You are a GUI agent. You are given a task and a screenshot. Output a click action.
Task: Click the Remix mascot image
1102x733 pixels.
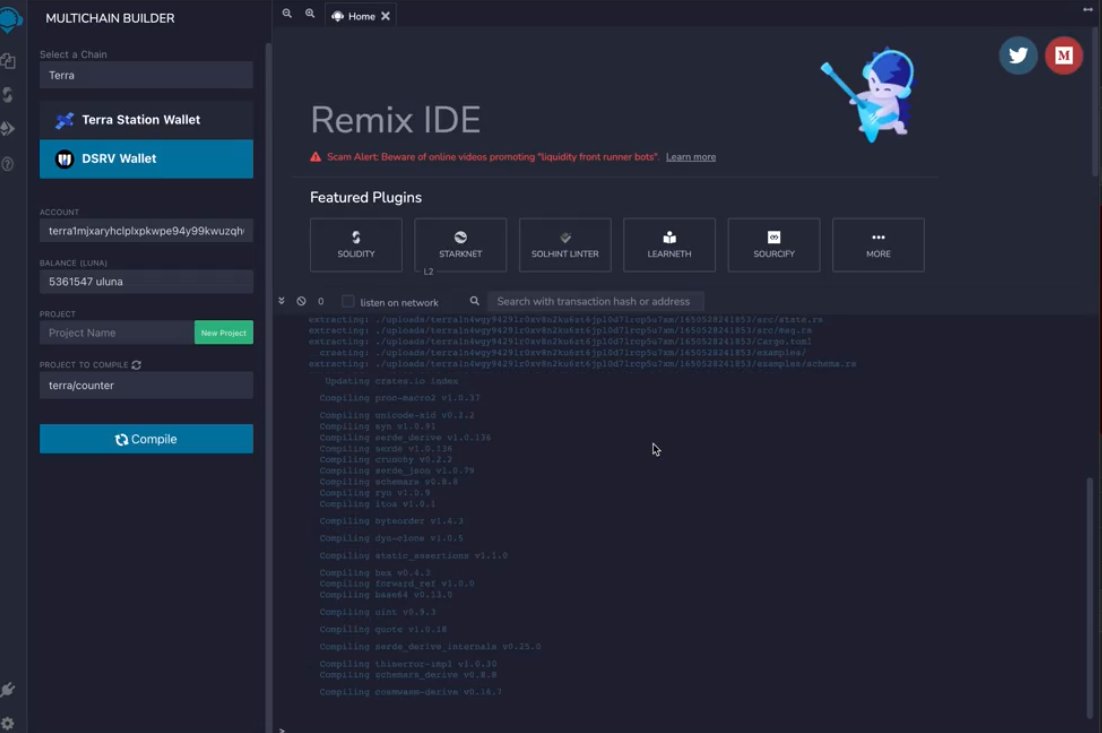(x=869, y=93)
